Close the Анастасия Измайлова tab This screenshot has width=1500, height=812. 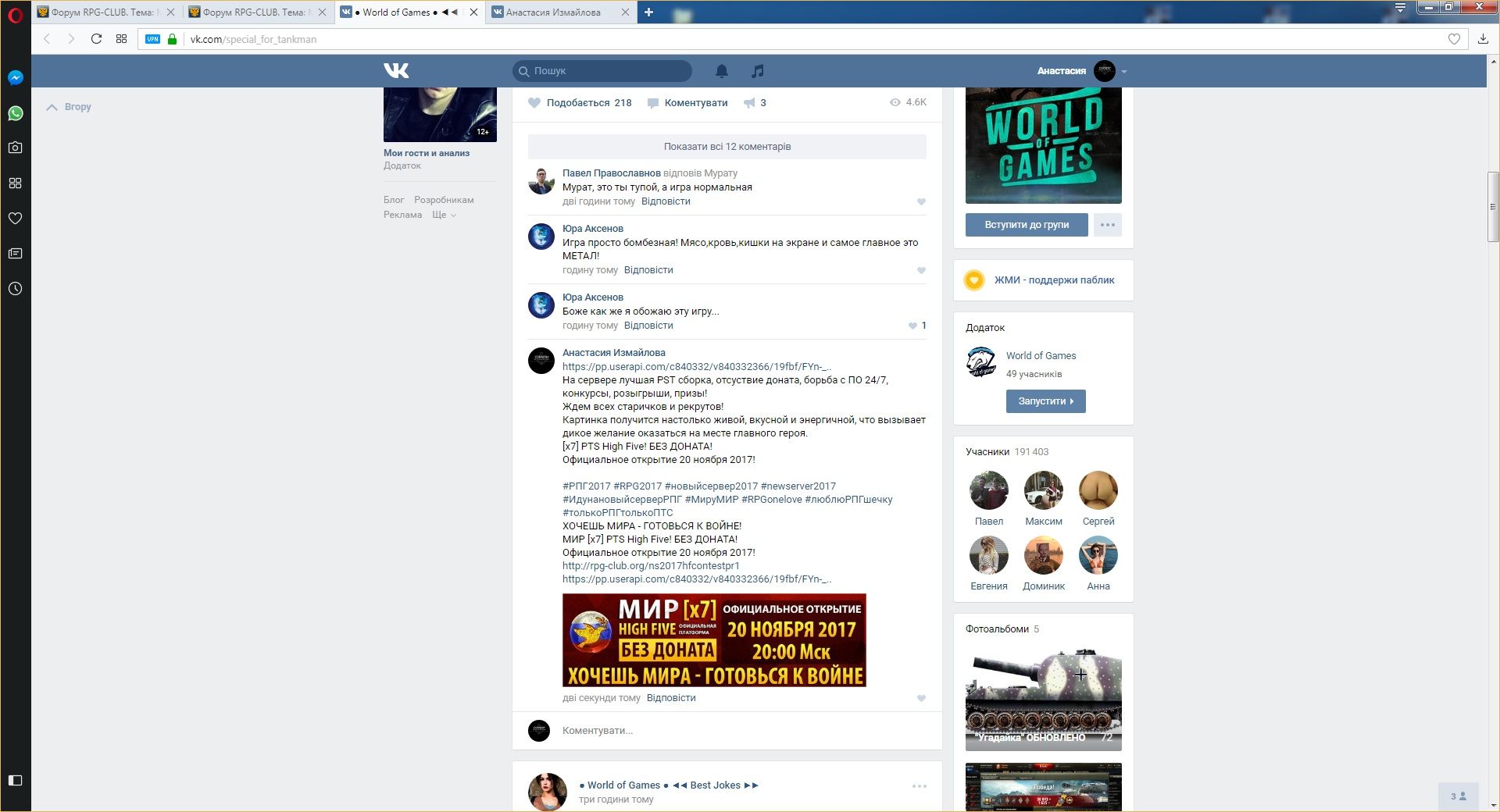pos(625,12)
